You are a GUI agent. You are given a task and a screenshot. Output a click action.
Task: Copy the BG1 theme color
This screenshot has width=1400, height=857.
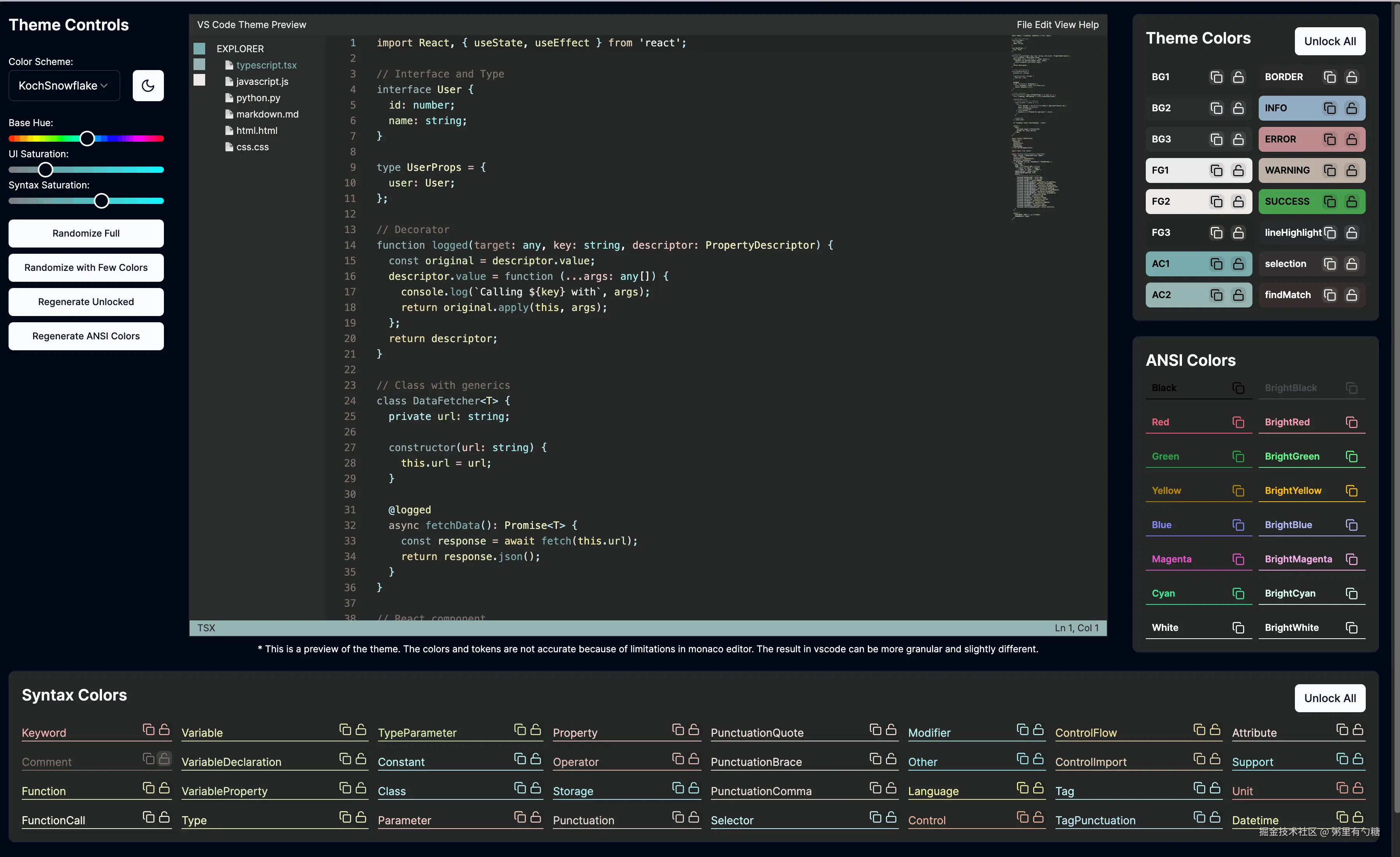1216,77
